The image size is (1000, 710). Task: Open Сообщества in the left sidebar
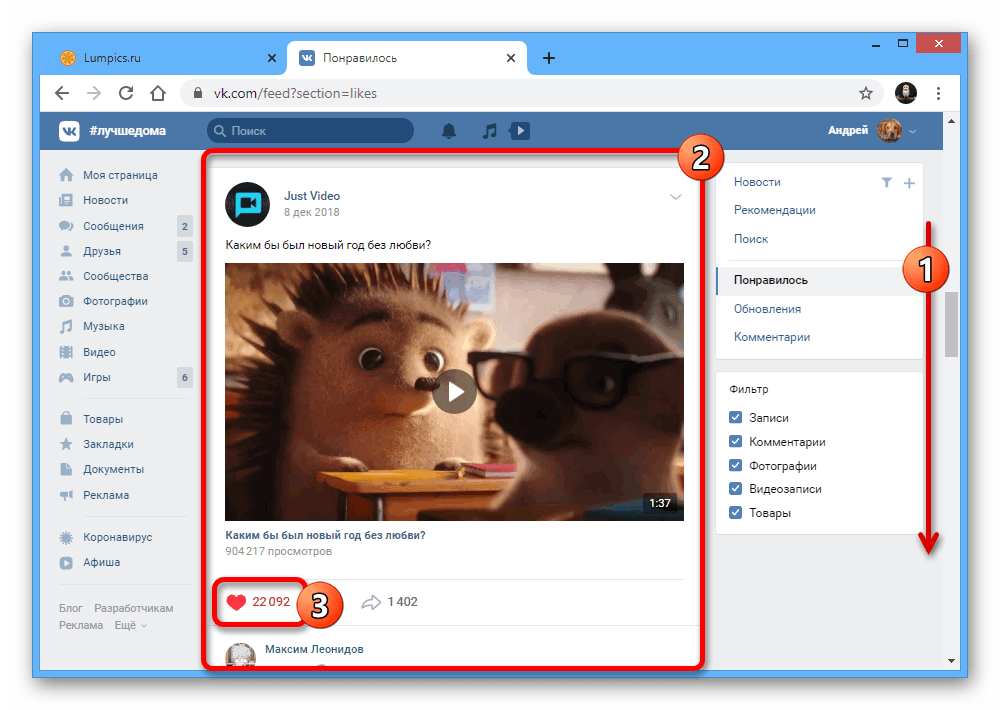coord(115,276)
